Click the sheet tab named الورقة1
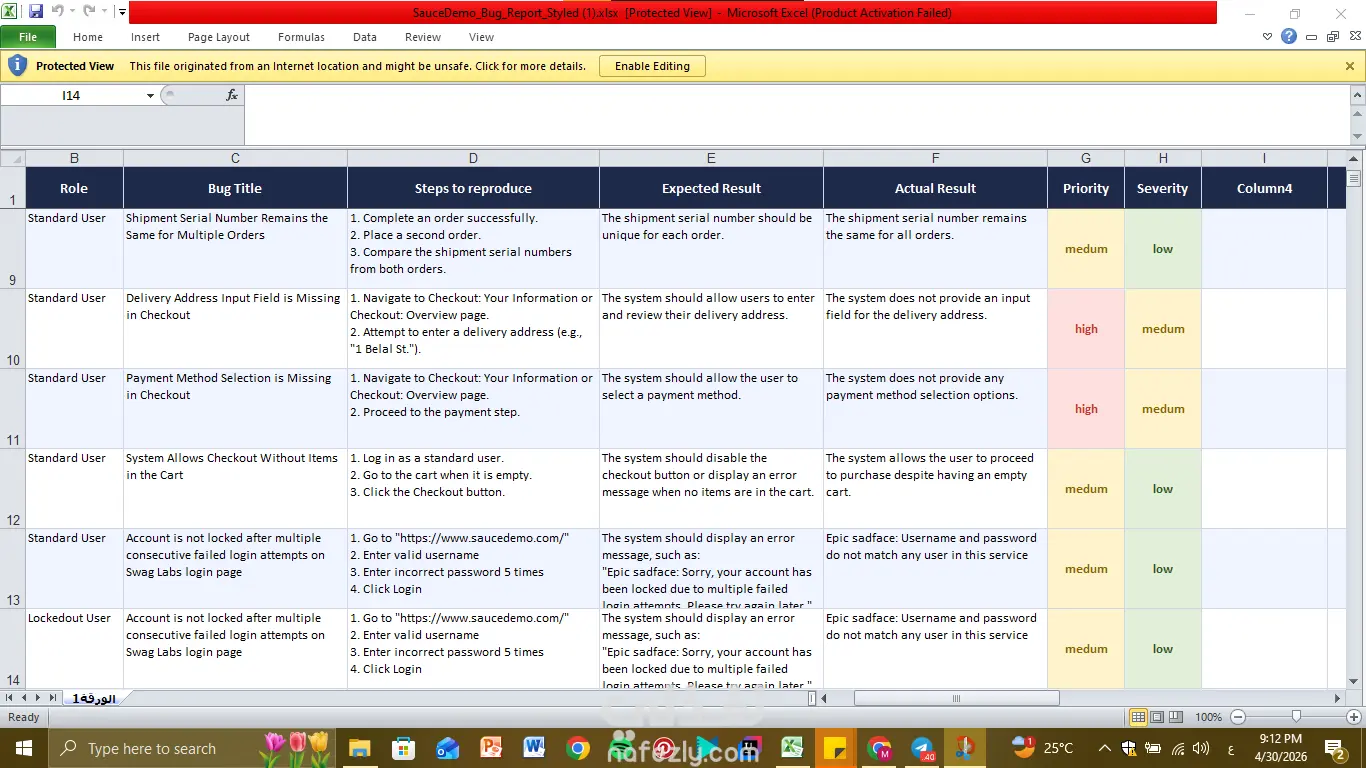 (x=94, y=698)
